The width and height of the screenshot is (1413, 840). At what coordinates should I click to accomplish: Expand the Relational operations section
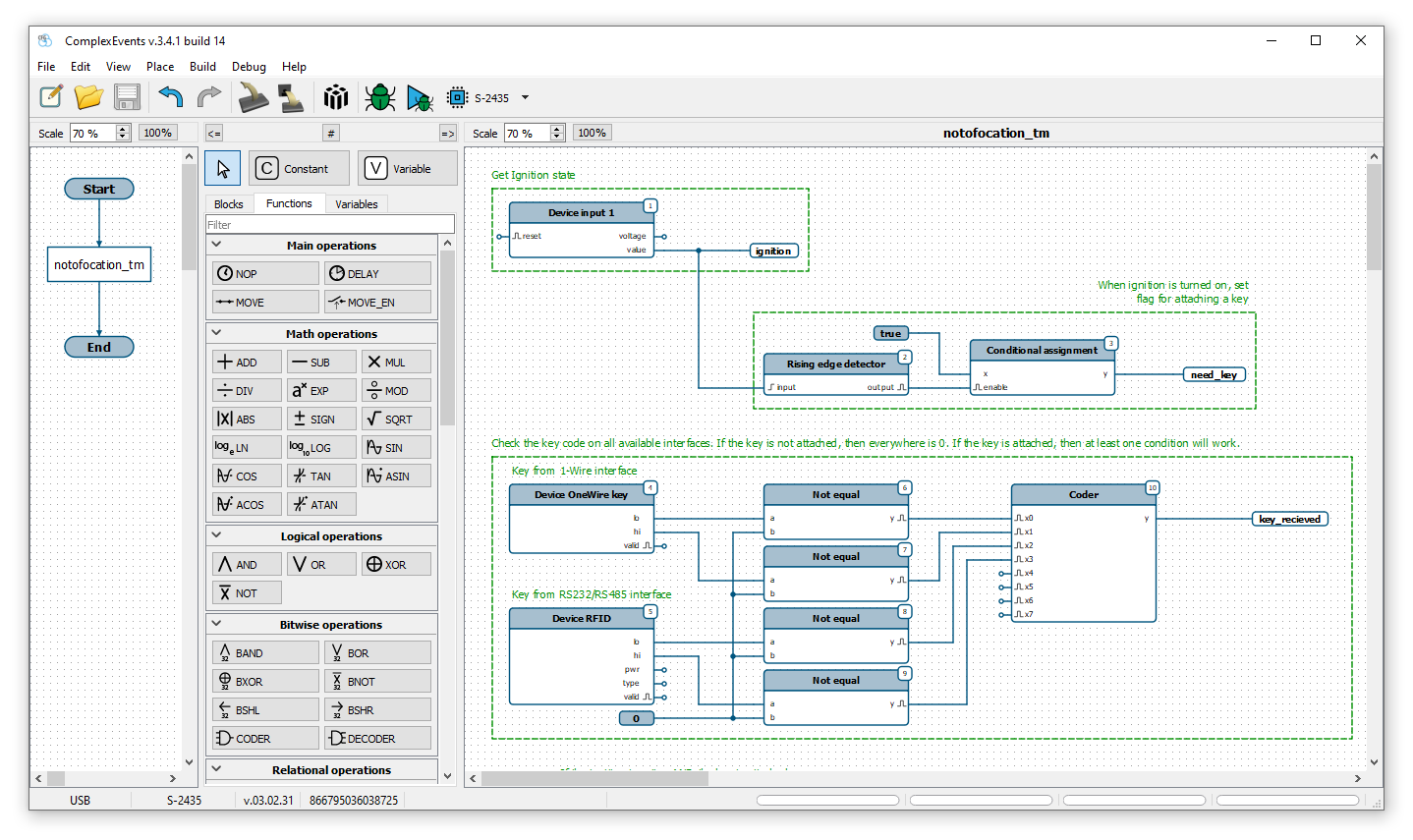(217, 769)
